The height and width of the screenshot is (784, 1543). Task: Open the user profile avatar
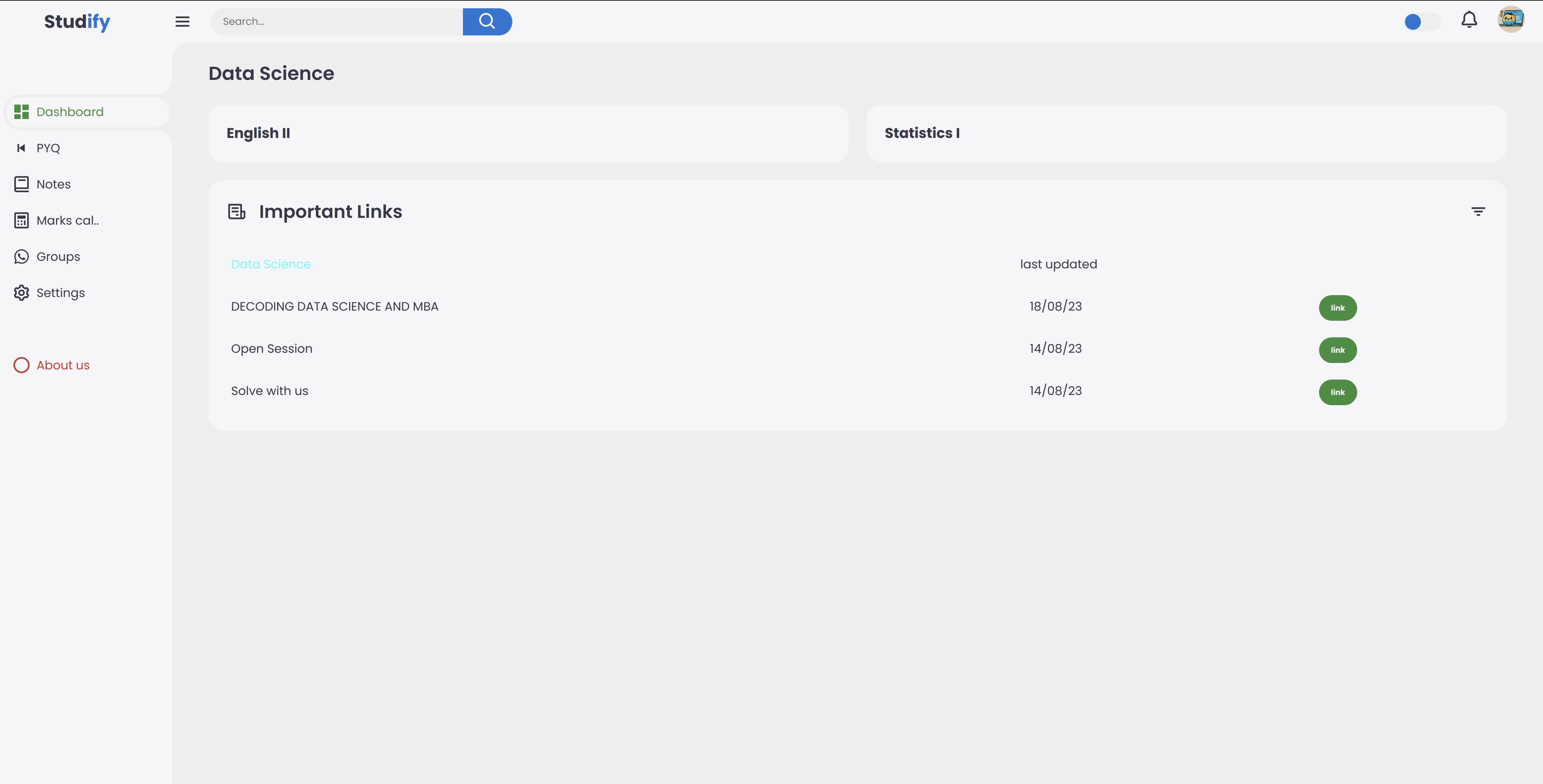1511,20
